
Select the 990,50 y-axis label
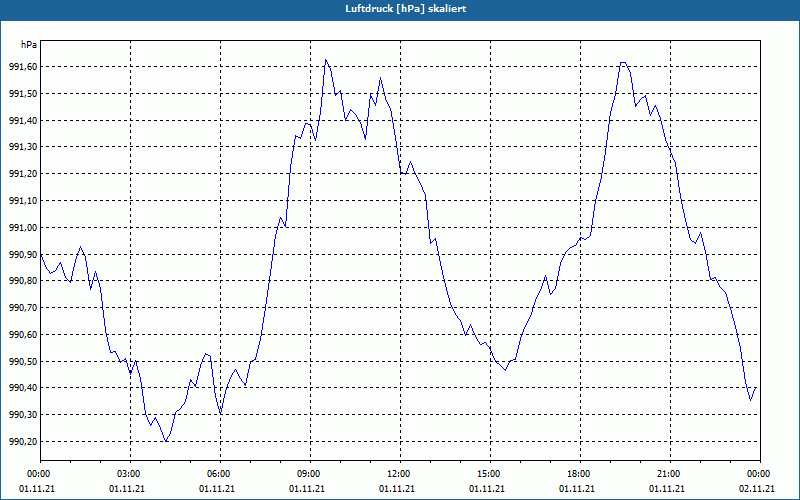tap(23, 361)
